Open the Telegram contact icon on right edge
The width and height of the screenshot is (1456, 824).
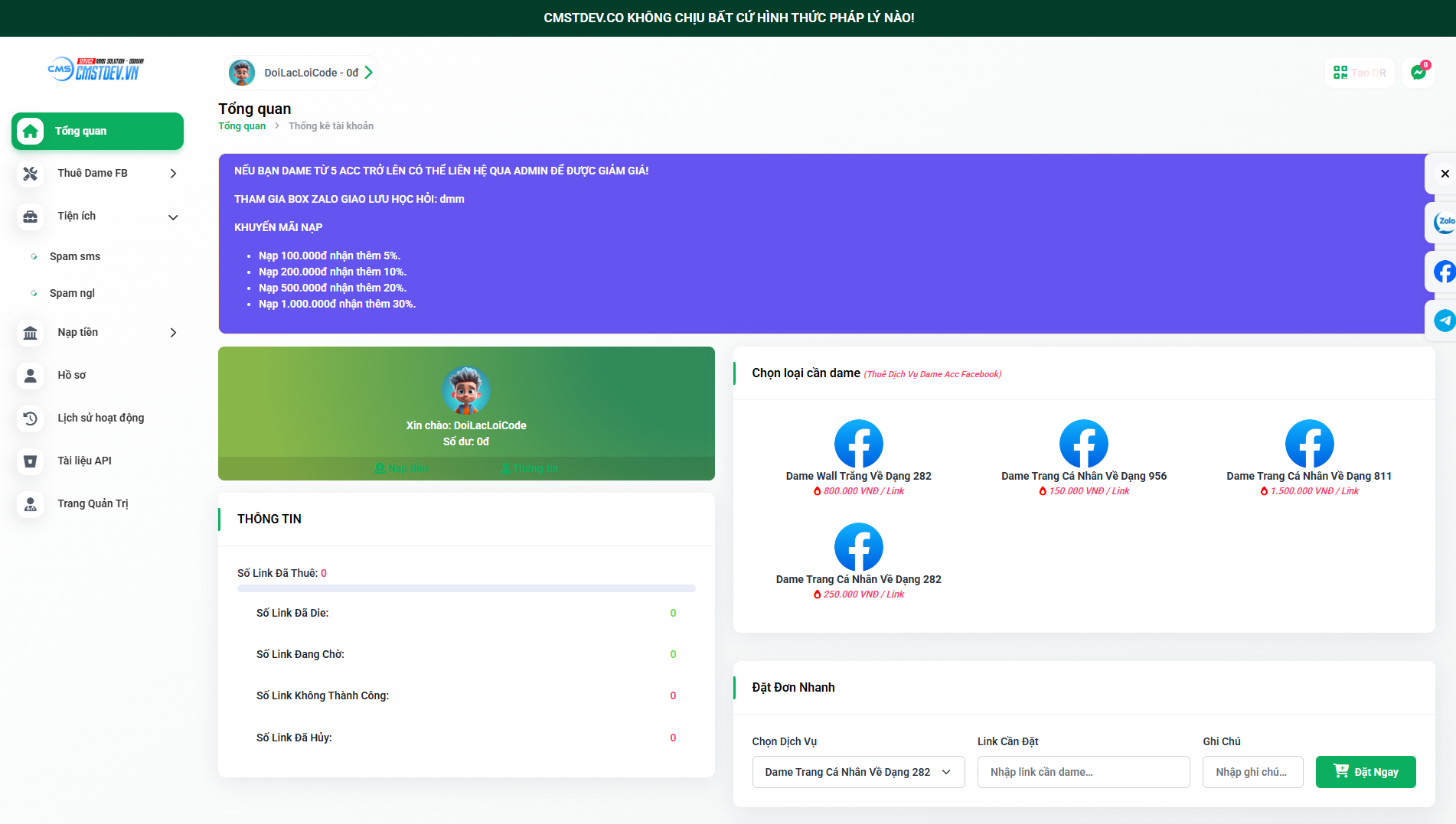pyautogui.click(x=1445, y=321)
